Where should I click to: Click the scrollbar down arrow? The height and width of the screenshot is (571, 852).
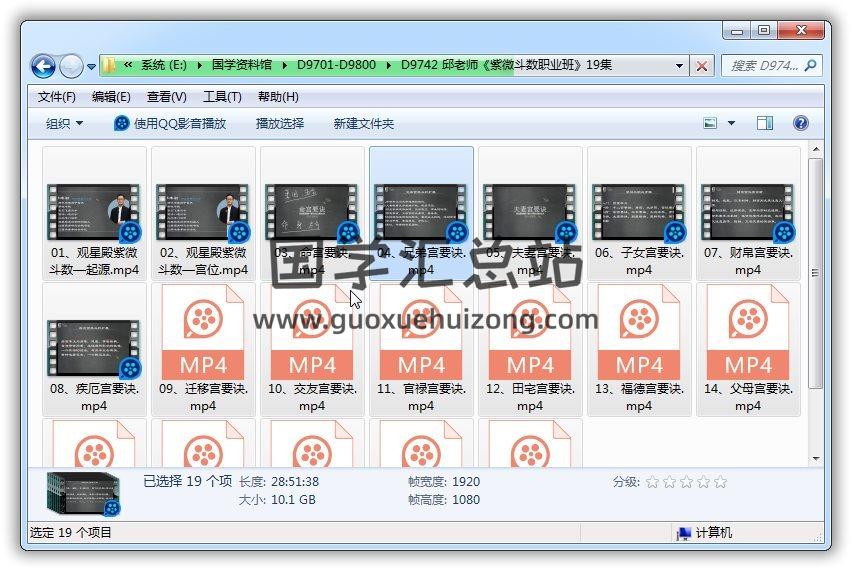(816, 459)
